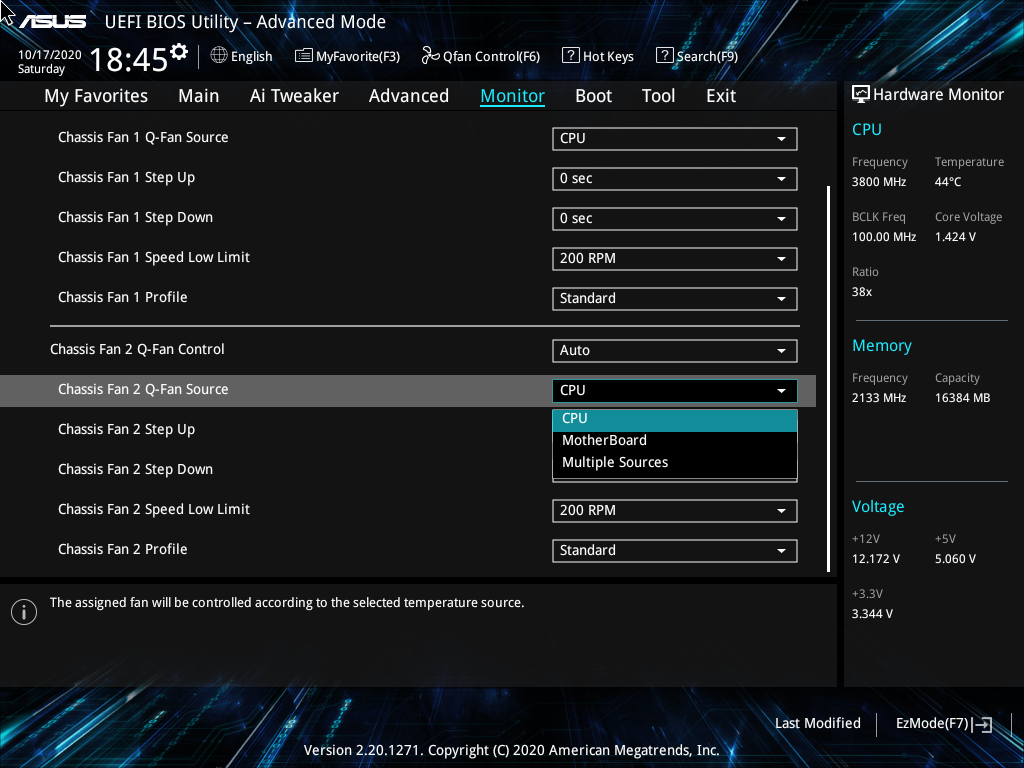Click +5V value 5.060 V
Screen dimensions: 1024x768
tap(955, 560)
